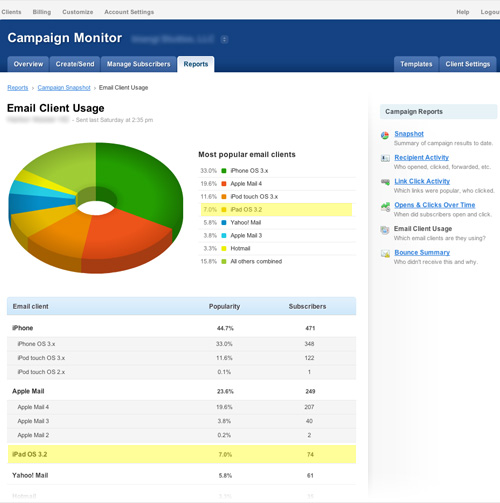Open Customize in the top menu
The height and width of the screenshot is (503, 500).
(x=78, y=12)
